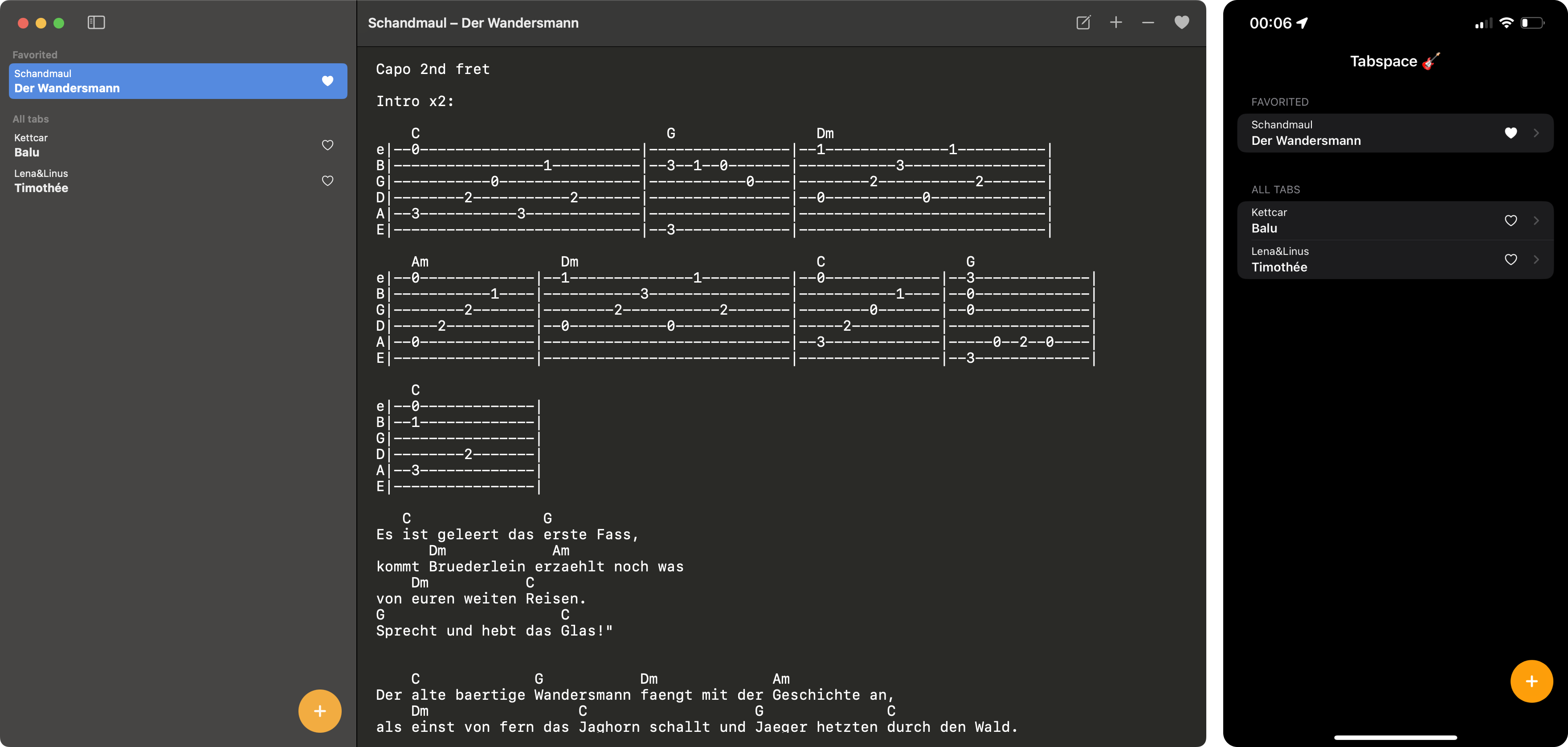Add a new tab with the Mac orange plus button
This screenshot has height=747, width=1568.
point(319,710)
